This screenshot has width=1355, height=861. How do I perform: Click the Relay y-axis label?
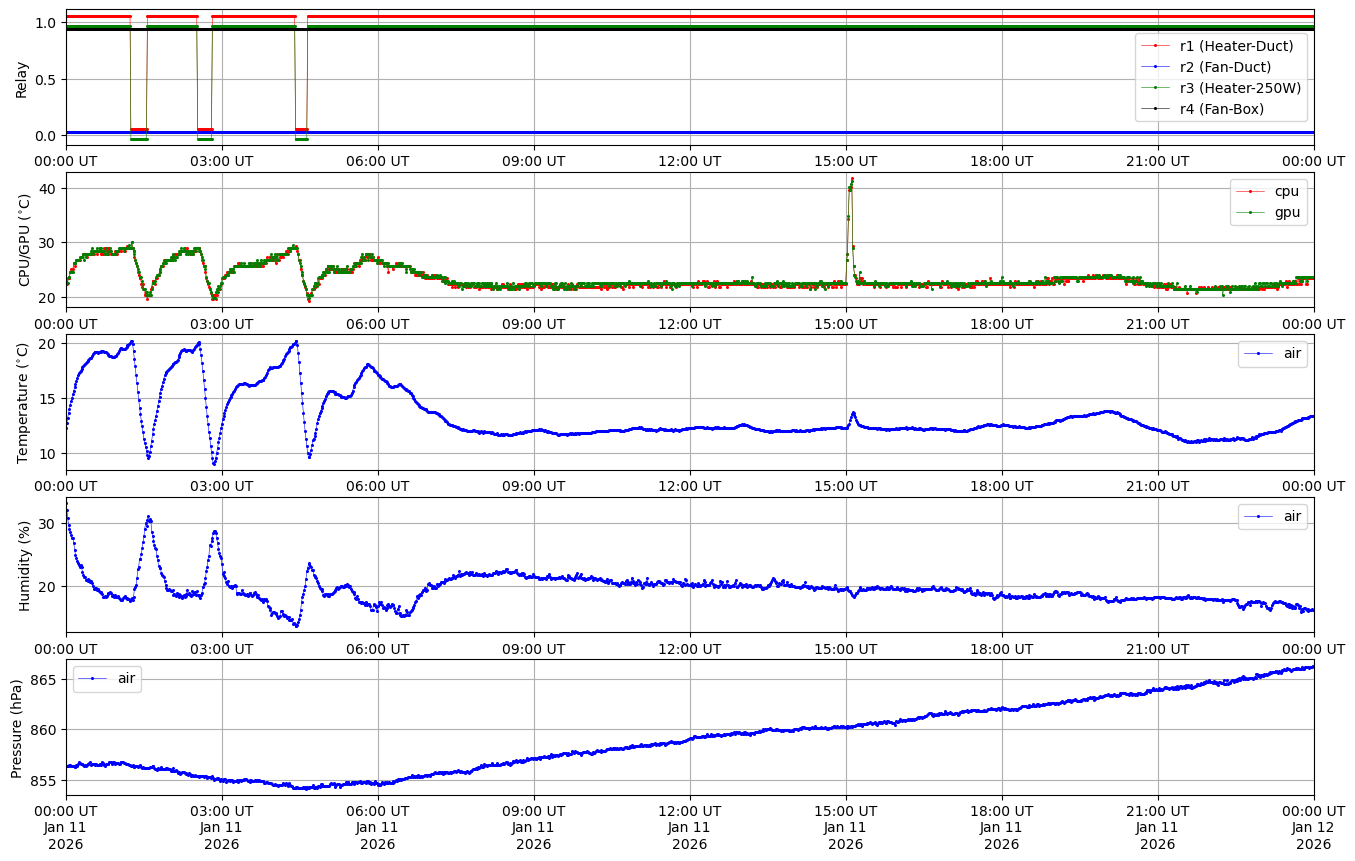[x=22, y=78]
